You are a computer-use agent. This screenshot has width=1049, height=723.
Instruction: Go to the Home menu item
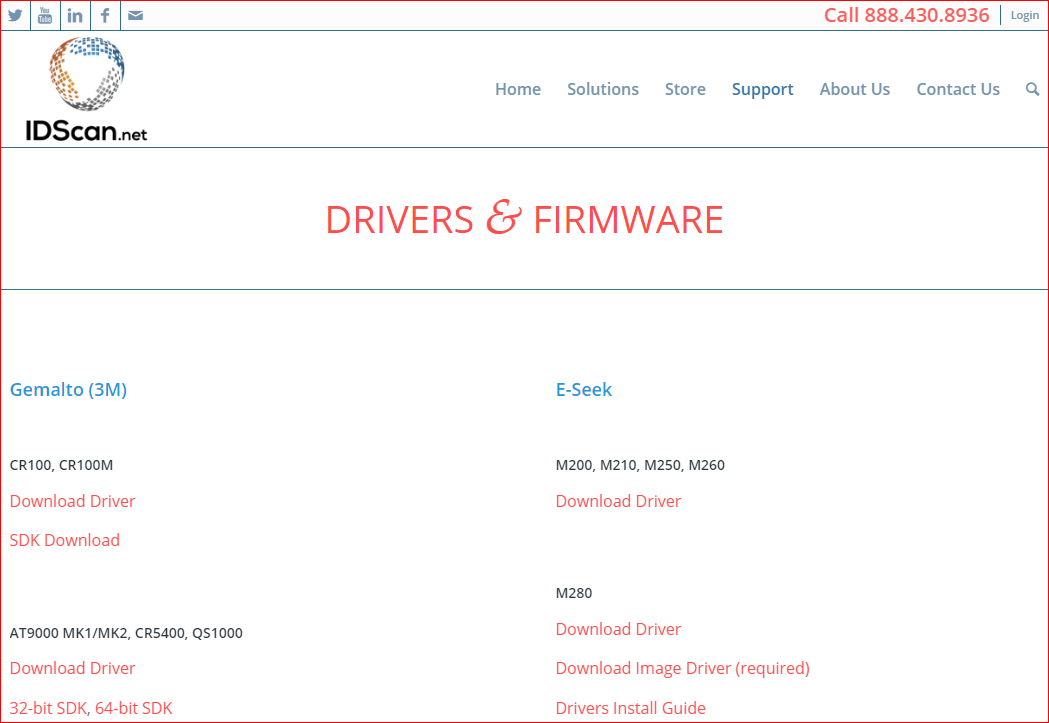(x=518, y=89)
